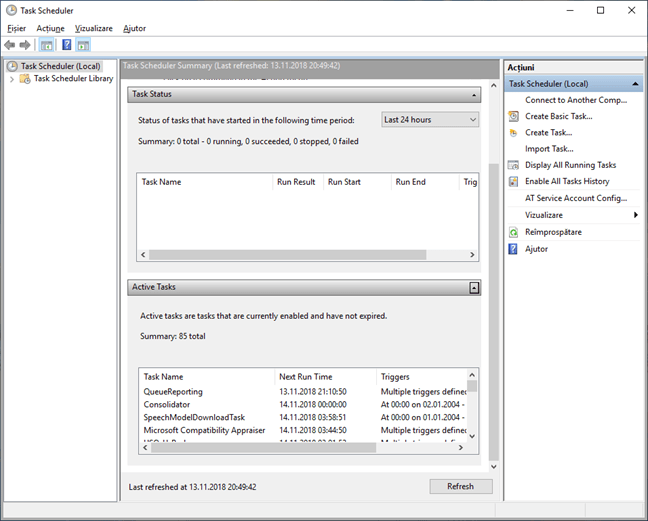Click Active Tasks list scroll up arrow
The image size is (648, 521).
[x=472, y=375]
